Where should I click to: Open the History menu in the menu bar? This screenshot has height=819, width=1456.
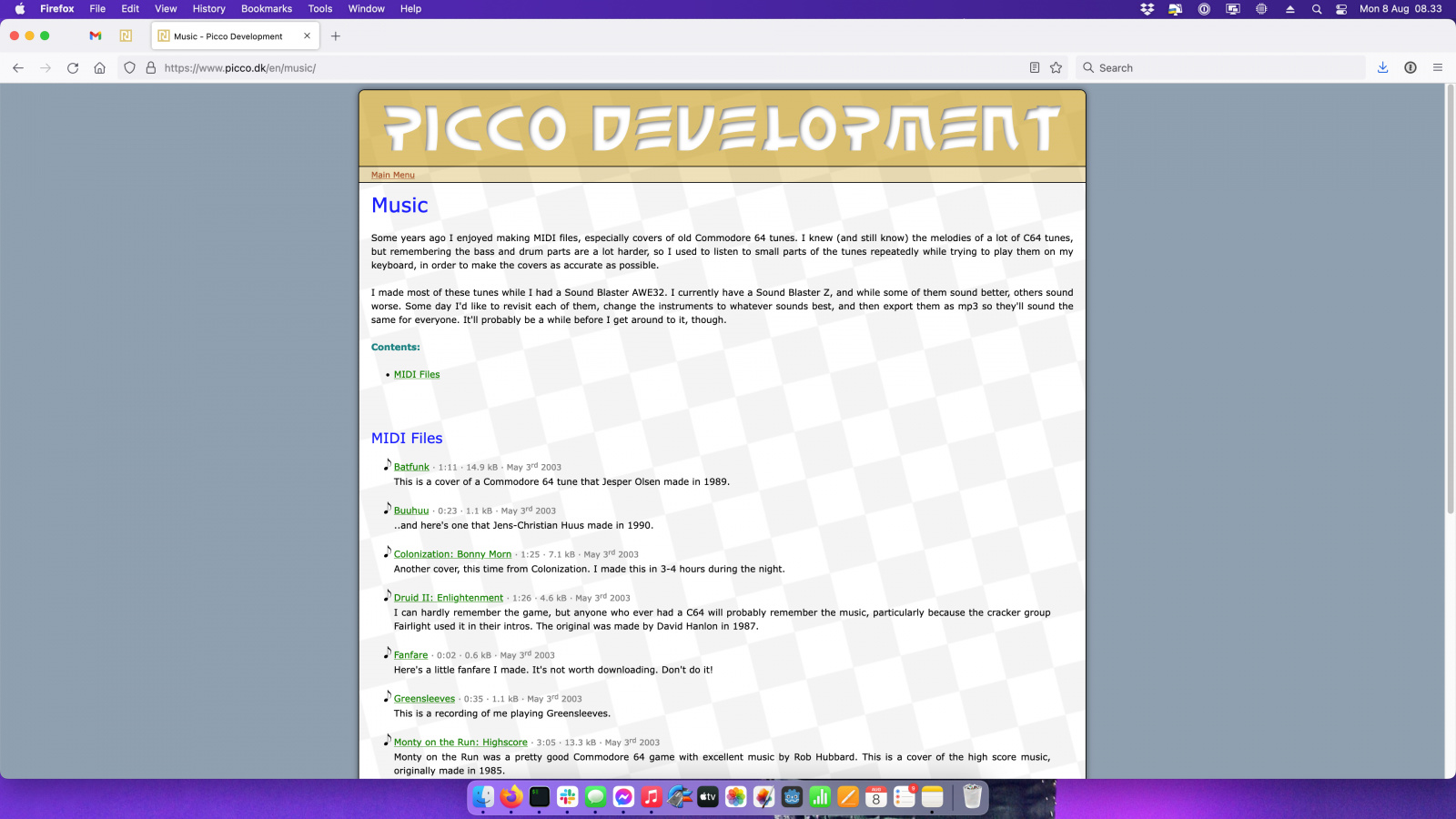[208, 9]
